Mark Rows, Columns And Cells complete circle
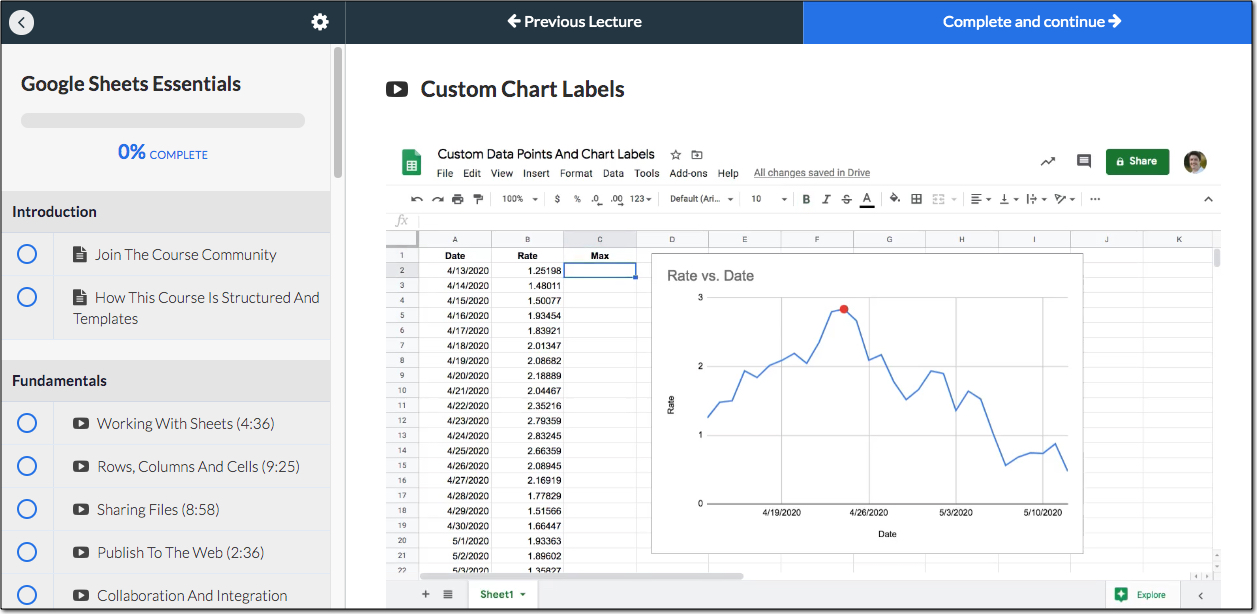This screenshot has width=1257, height=614. [27, 466]
